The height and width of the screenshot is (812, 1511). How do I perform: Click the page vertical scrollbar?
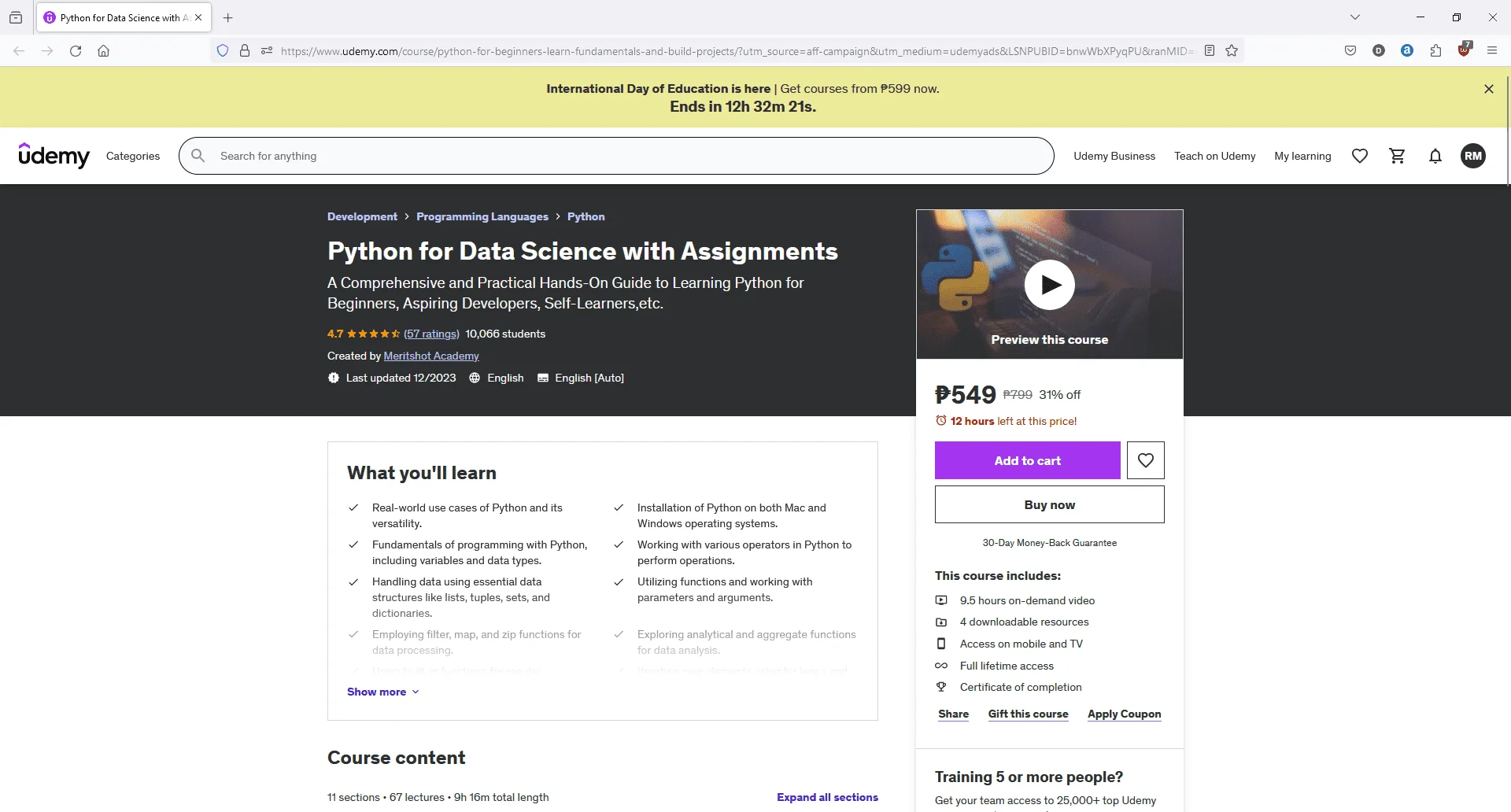click(x=1507, y=130)
